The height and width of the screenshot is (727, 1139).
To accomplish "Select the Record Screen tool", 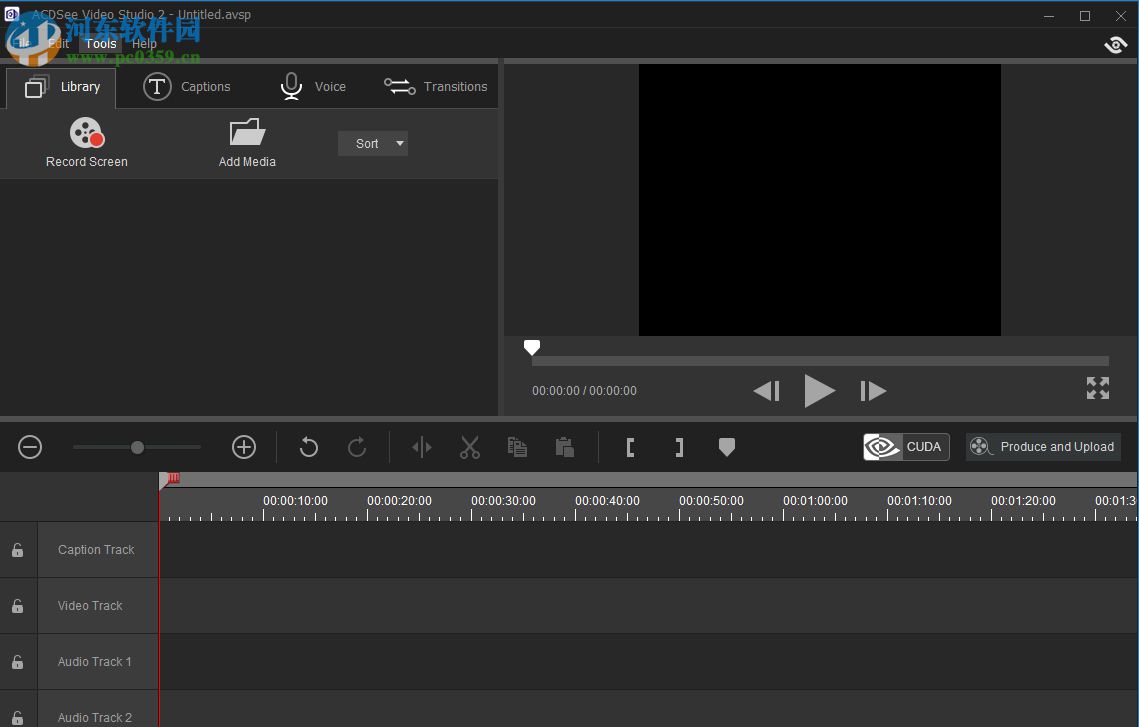I will [86, 141].
